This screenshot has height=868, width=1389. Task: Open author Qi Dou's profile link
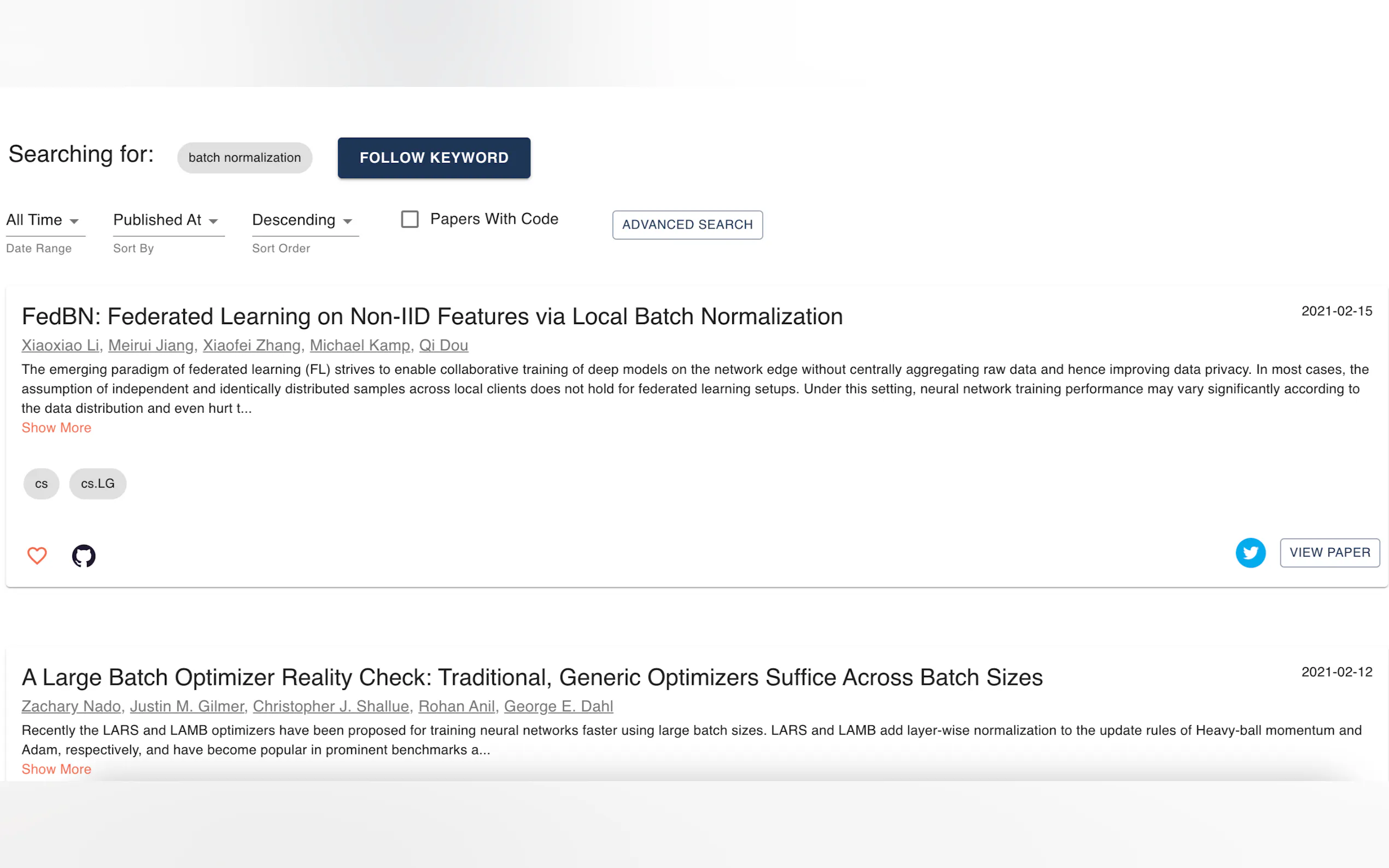point(443,345)
